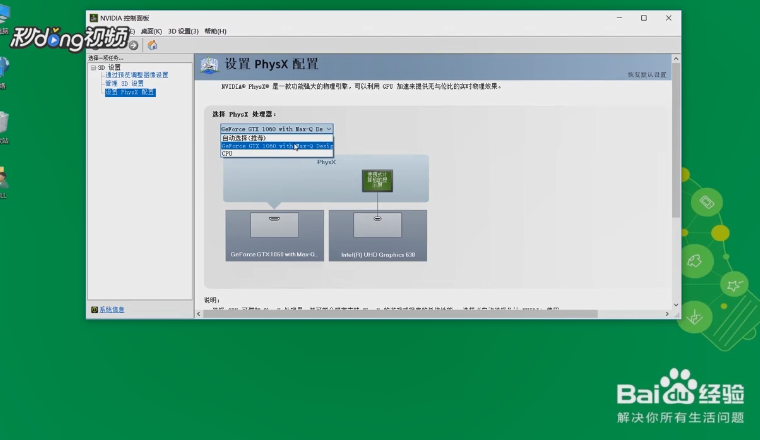Click the vertical scrollbar up arrow

[676, 59]
